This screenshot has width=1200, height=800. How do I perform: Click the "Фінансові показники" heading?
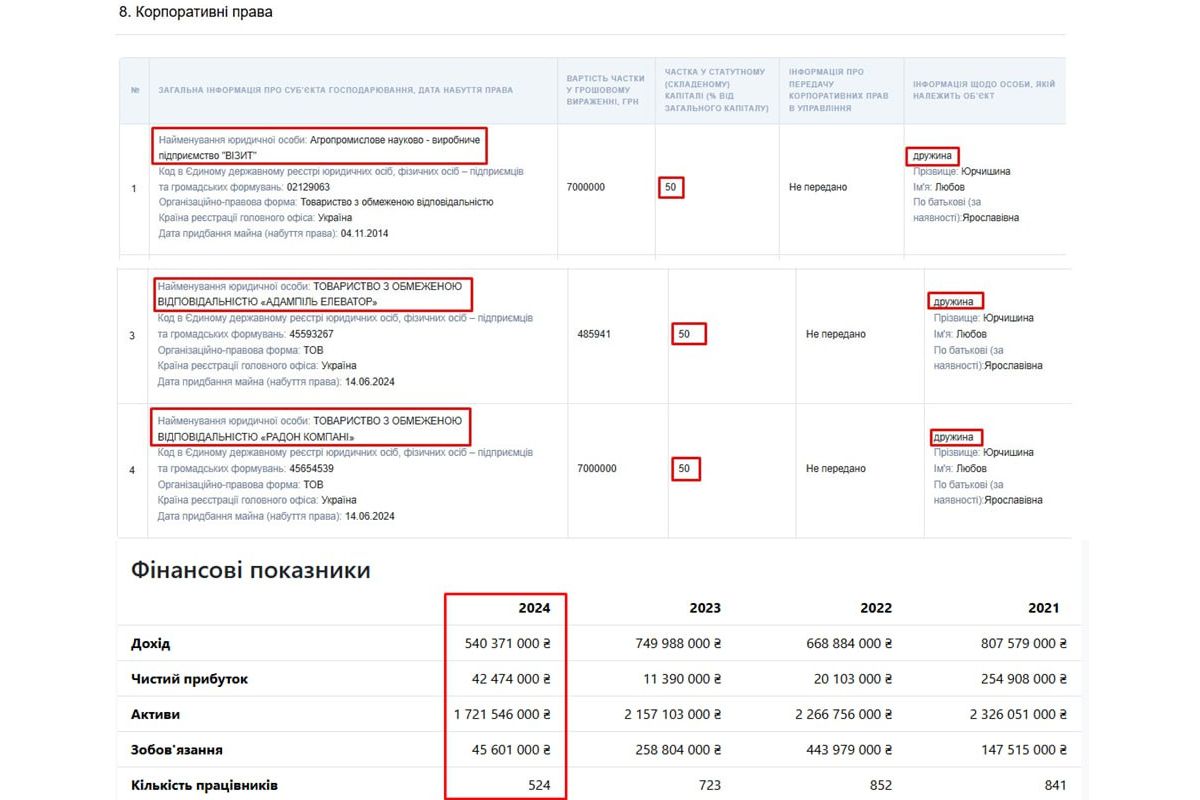coord(250,570)
